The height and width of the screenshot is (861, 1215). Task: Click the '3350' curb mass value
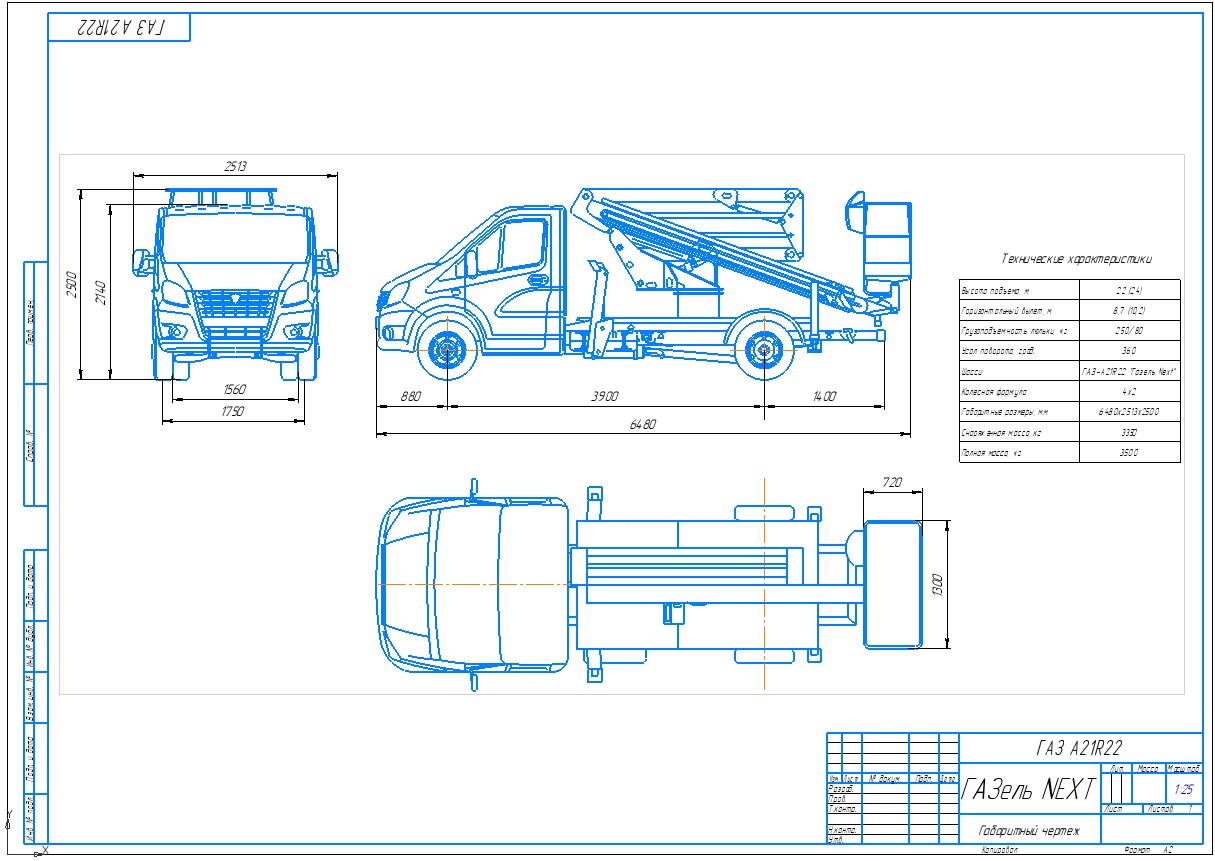pos(1130,433)
